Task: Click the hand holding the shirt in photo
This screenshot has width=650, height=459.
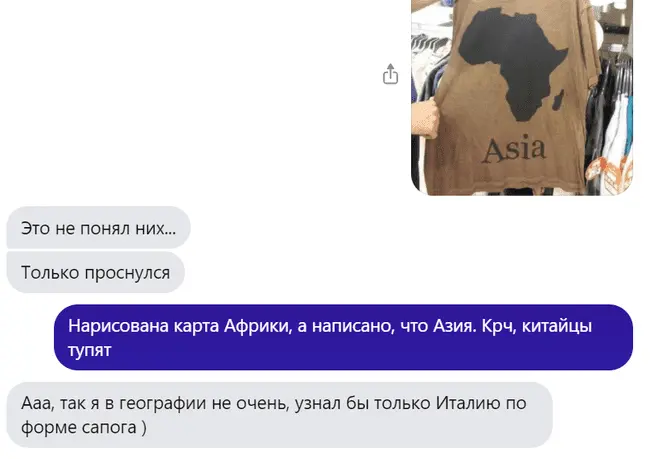Action: tap(424, 117)
